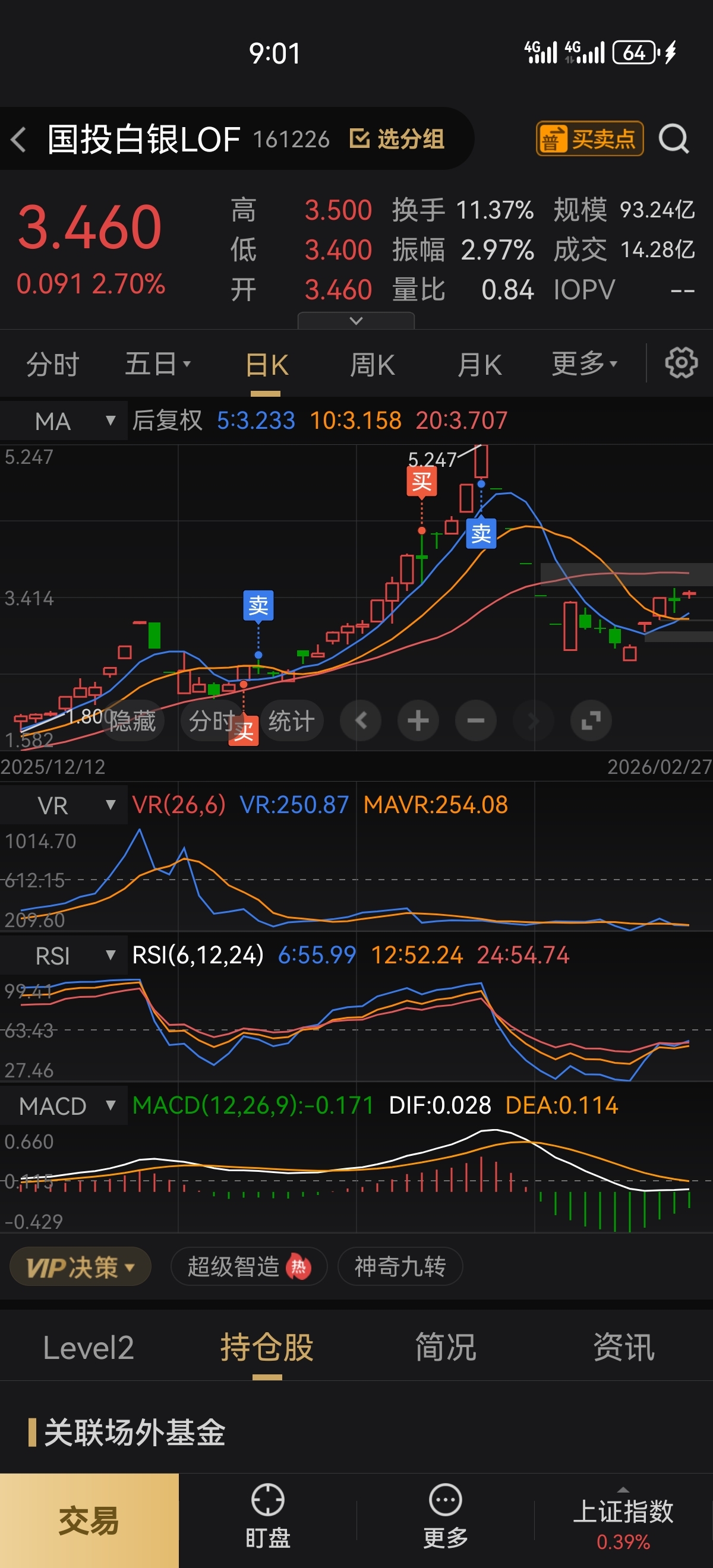
Task: Tap the blue 卖 marker at 3.414 level
Action: [258, 605]
